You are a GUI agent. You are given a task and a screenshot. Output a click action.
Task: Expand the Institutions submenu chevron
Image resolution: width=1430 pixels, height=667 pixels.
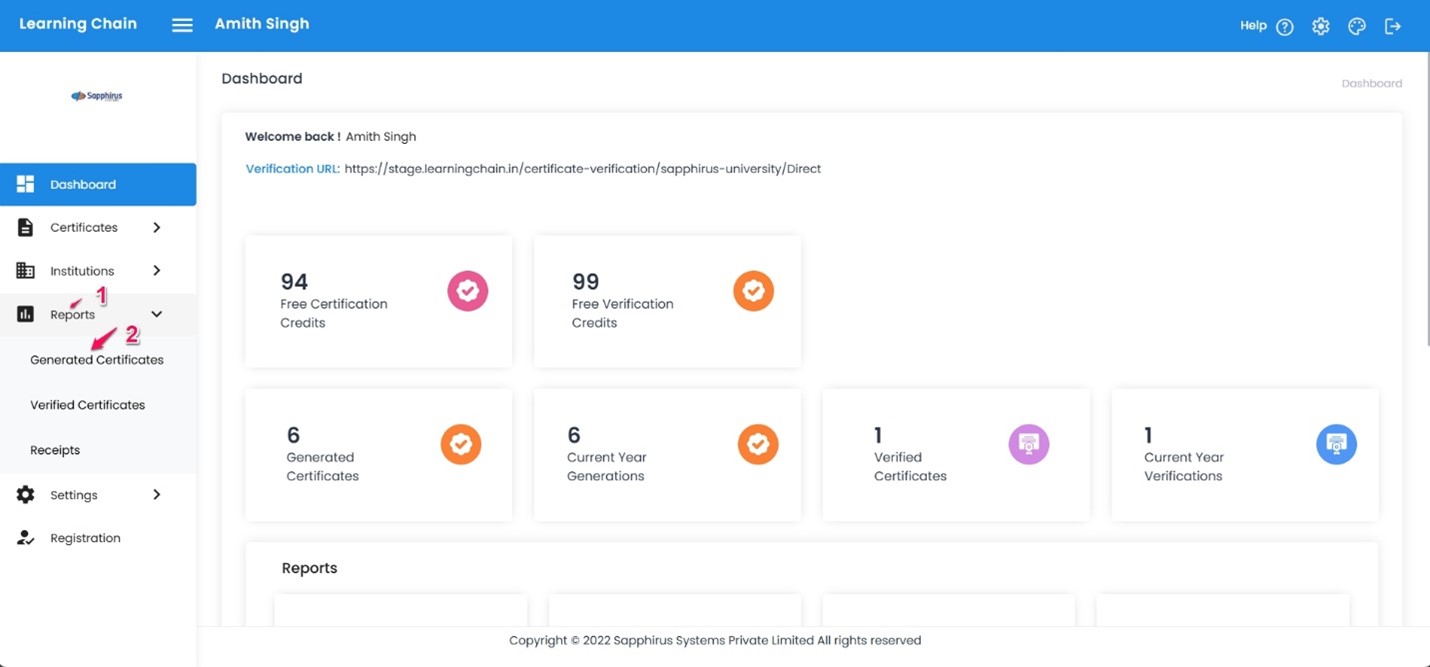point(156,271)
